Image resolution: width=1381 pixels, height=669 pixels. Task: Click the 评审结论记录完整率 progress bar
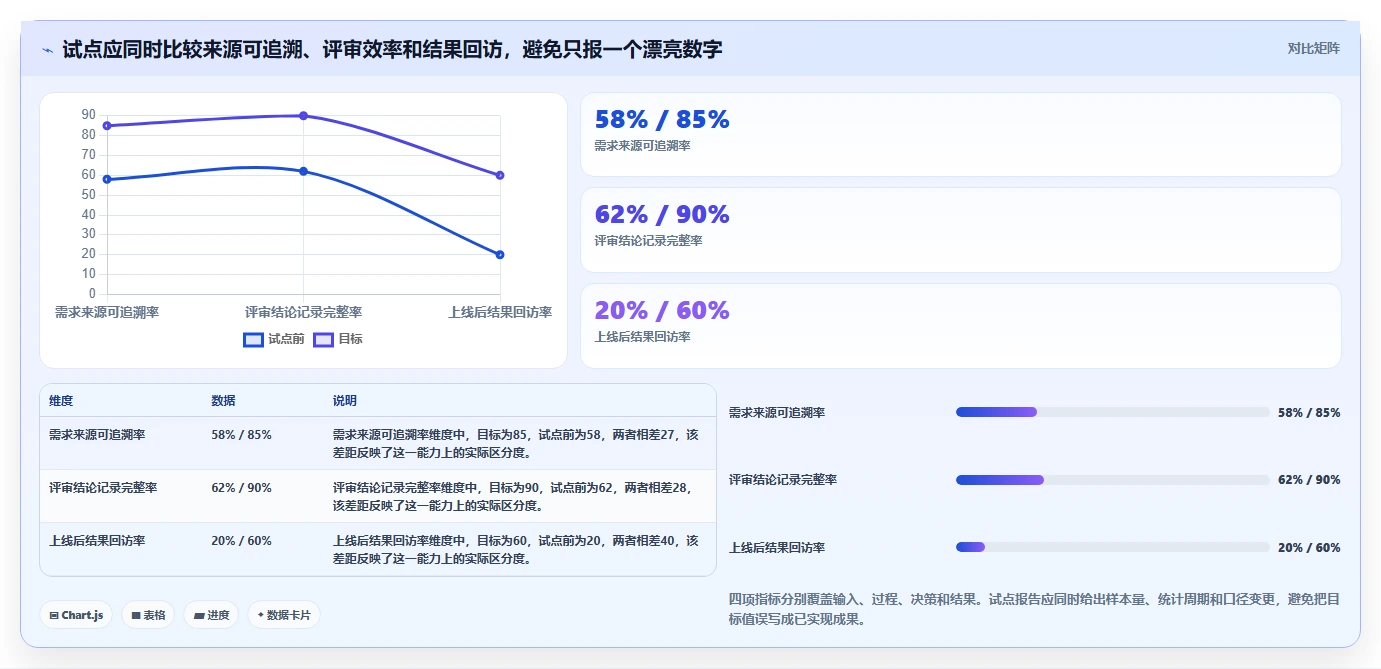coord(1113,480)
